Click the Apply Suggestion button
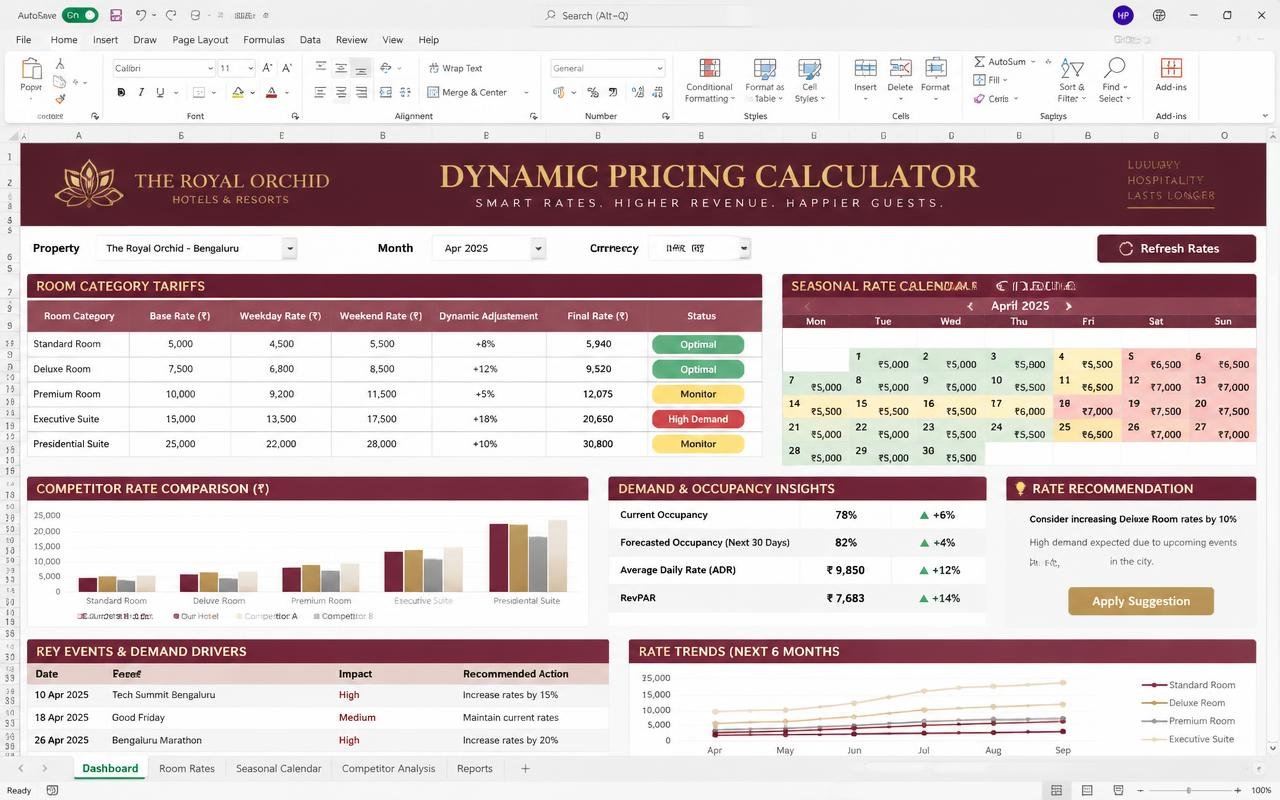 1141,601
